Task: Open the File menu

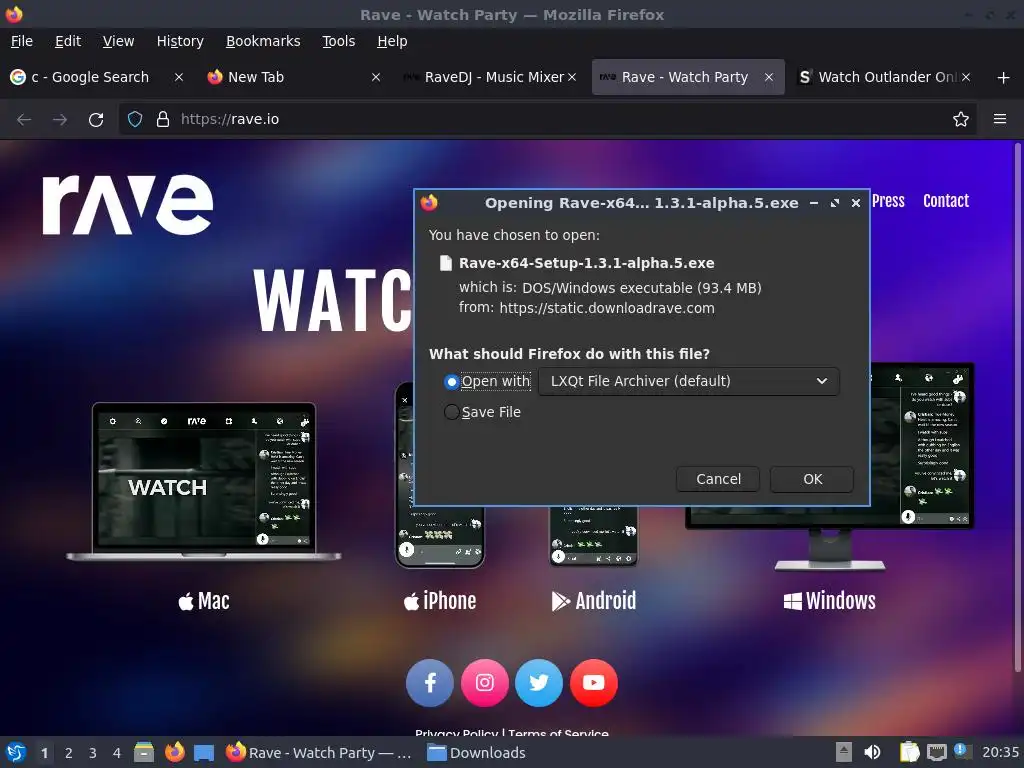Action: tap(22, 41)
